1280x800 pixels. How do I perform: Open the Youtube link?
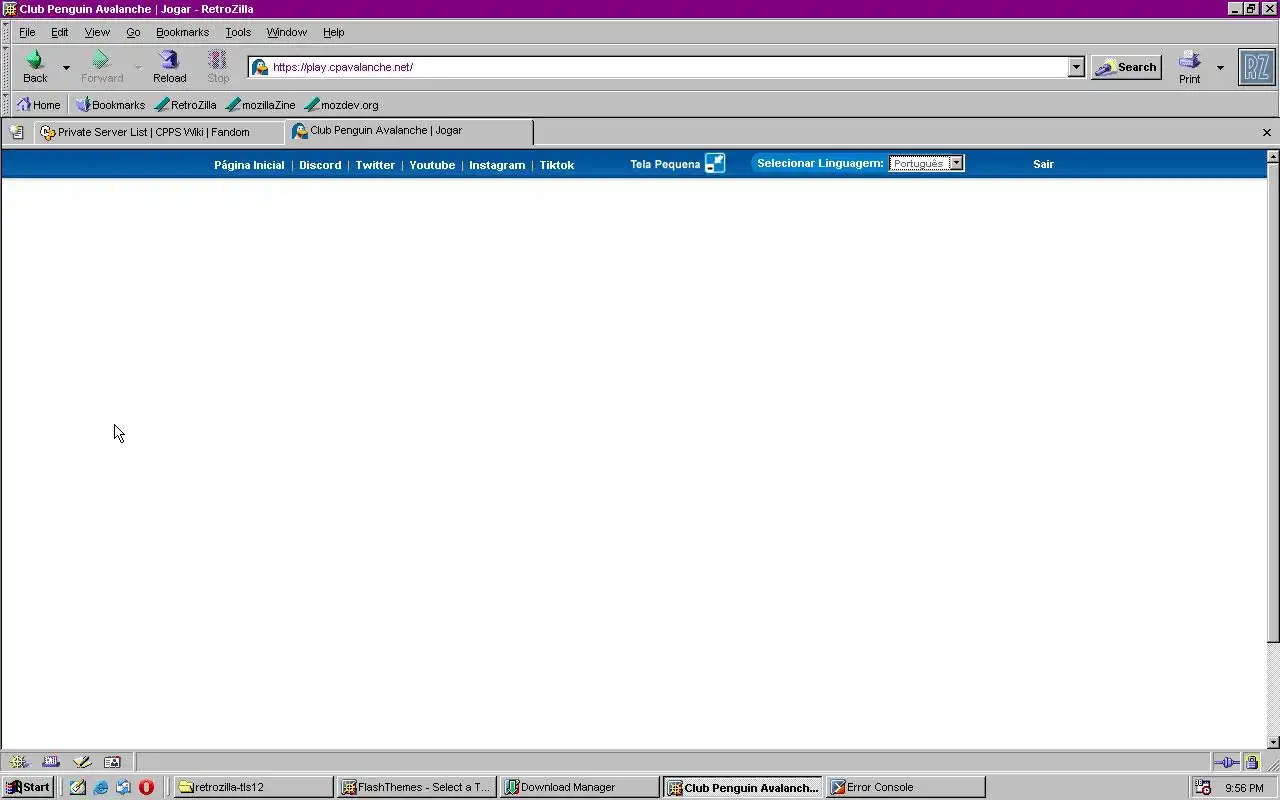tap(432, 165)
